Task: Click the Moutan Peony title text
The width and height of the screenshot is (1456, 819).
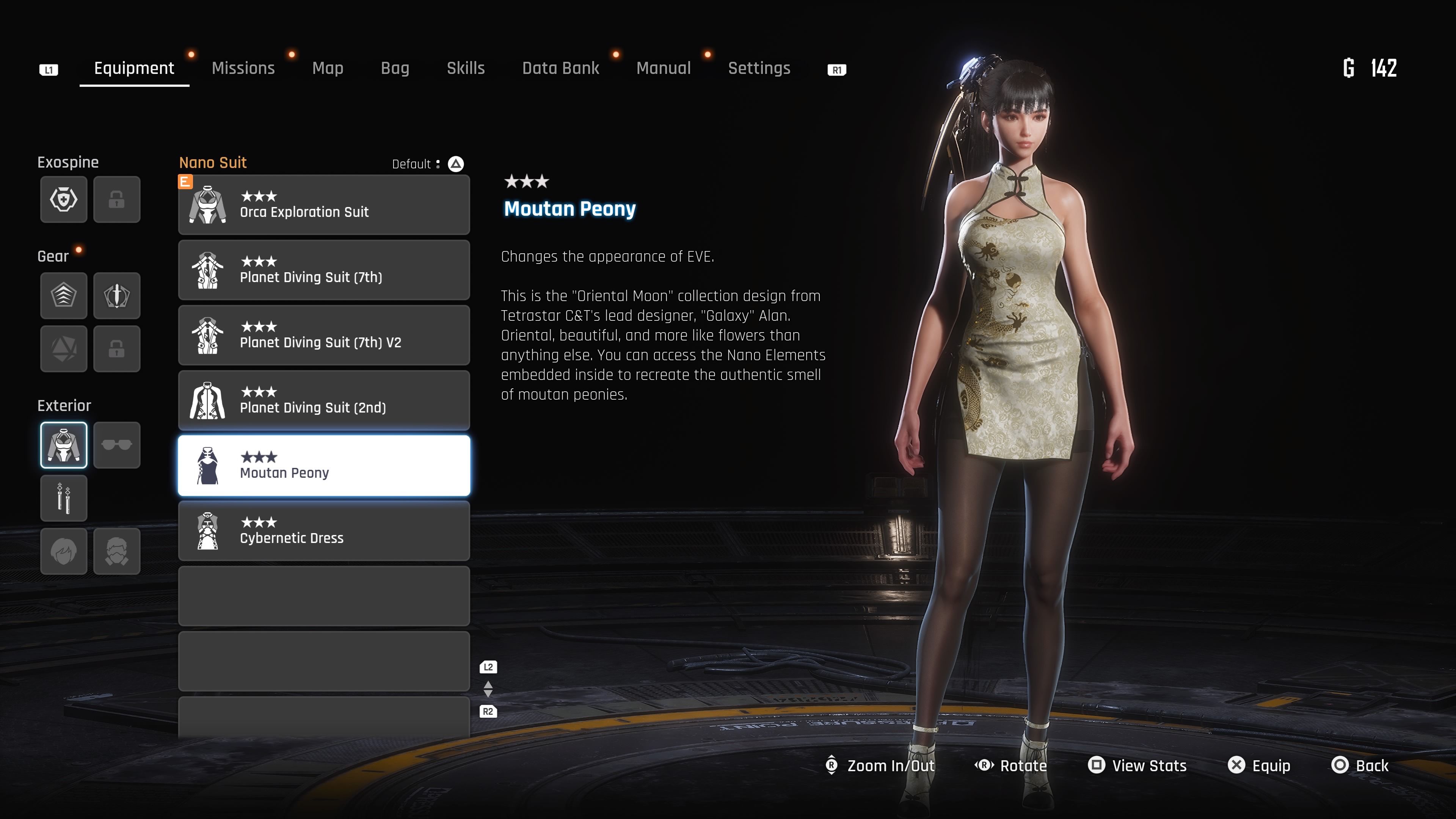Action: 570,209
